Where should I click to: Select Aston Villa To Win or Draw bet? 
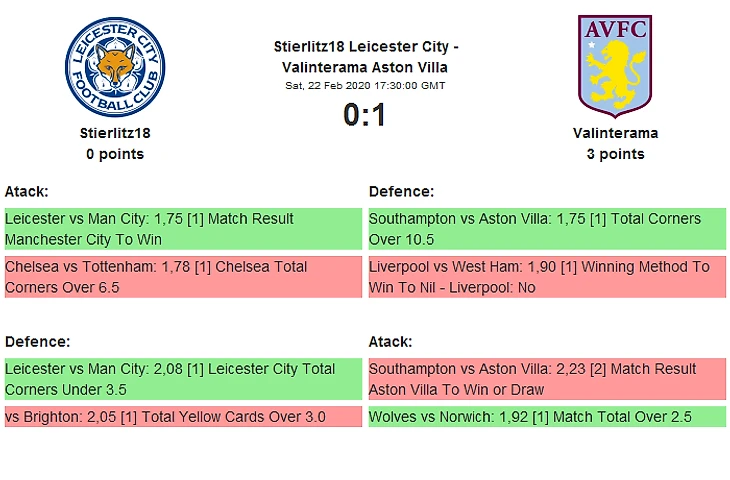point(547,379)
